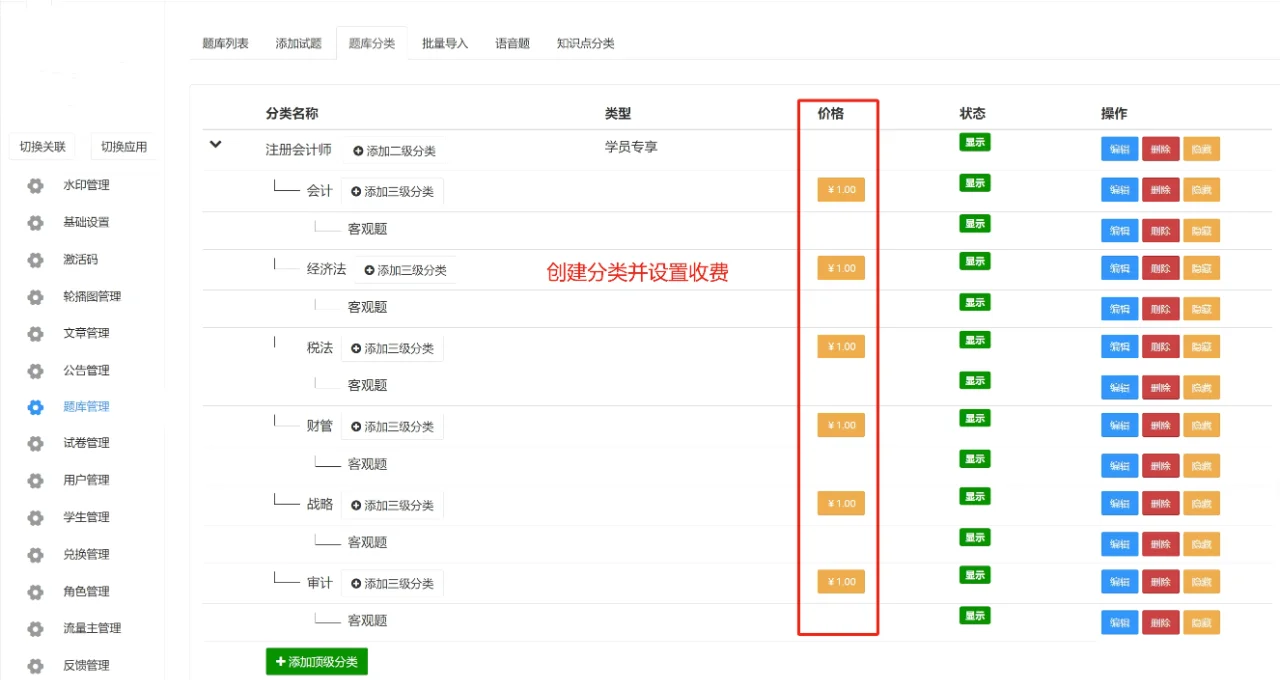Select 反馈管理 at the bottom sidebar
The height and width of the screenshot is (680, 1280).
tap(86, 665)
